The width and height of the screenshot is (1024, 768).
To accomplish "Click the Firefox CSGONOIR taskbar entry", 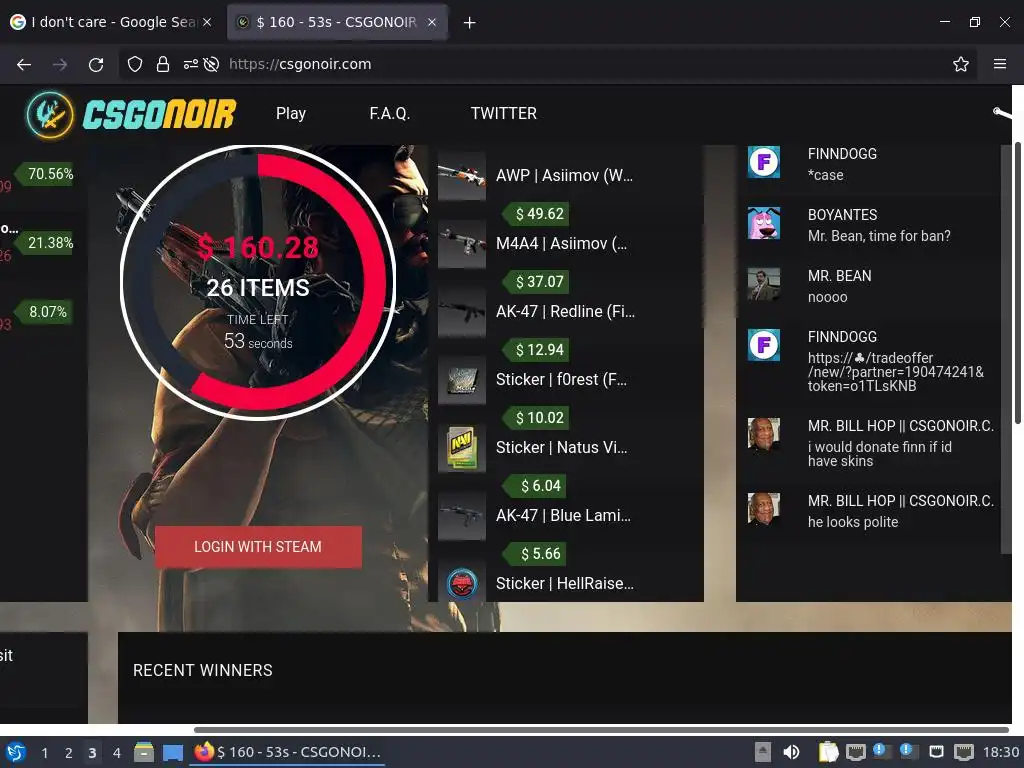I will [x=288, y=752].
